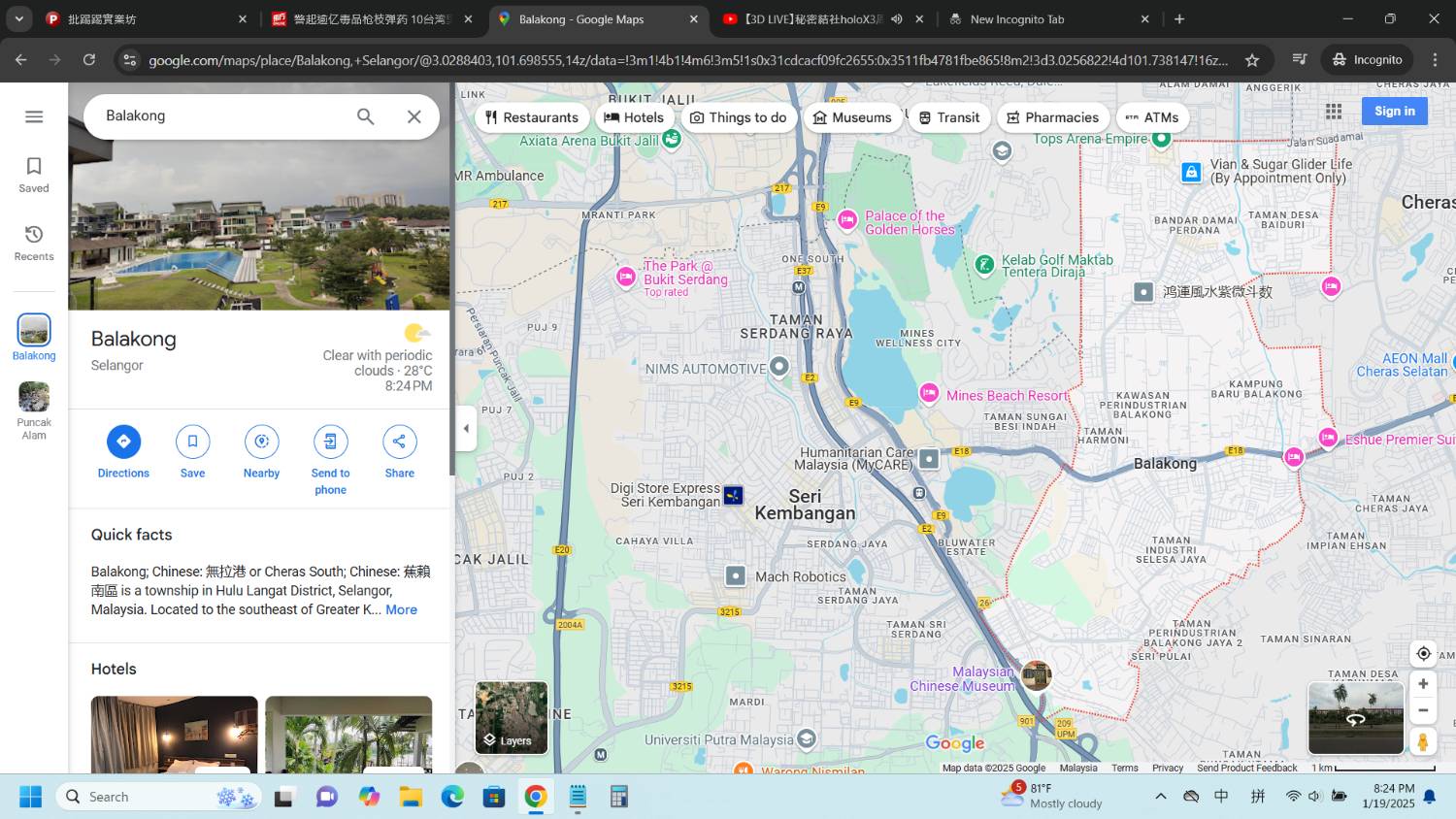The height and width of the screenshot is (819, 1456).
Task: Click the Directions icon for Balakong
Action: click(x=123, y=442)
